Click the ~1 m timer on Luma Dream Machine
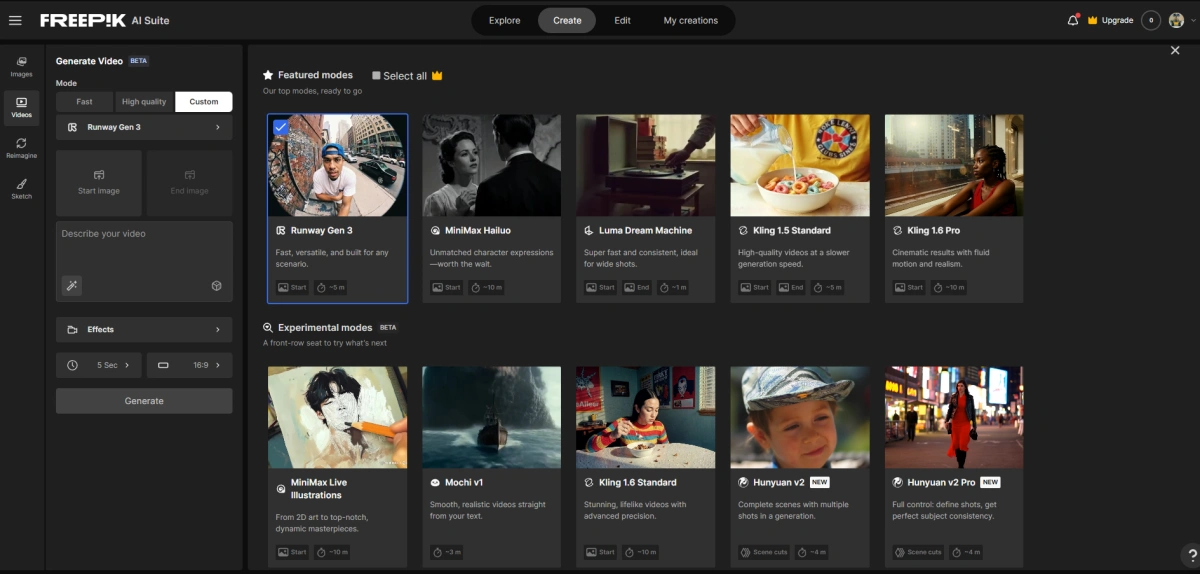1200x574 pixels. coord(673,287)
